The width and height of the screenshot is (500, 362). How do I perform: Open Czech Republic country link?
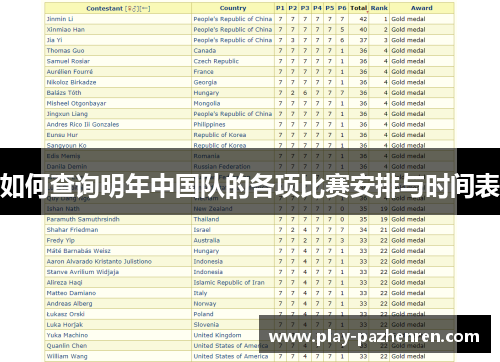[x=216, y=61]
